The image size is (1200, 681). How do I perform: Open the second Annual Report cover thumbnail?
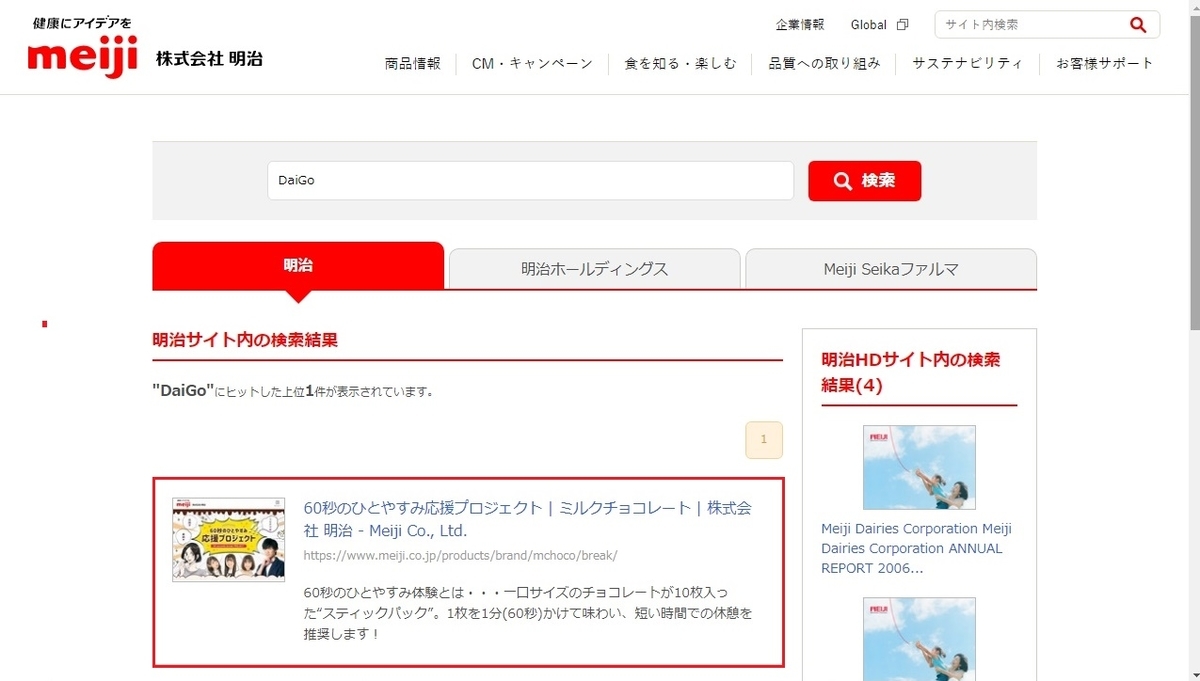tap(919, 639)
